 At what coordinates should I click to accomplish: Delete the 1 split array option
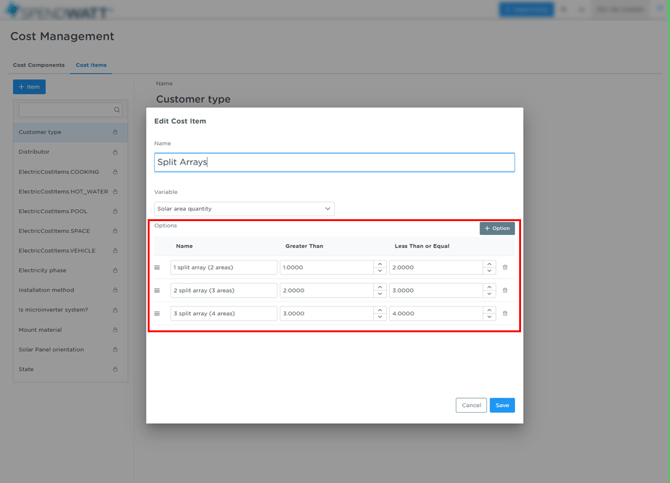coord(505,267)
